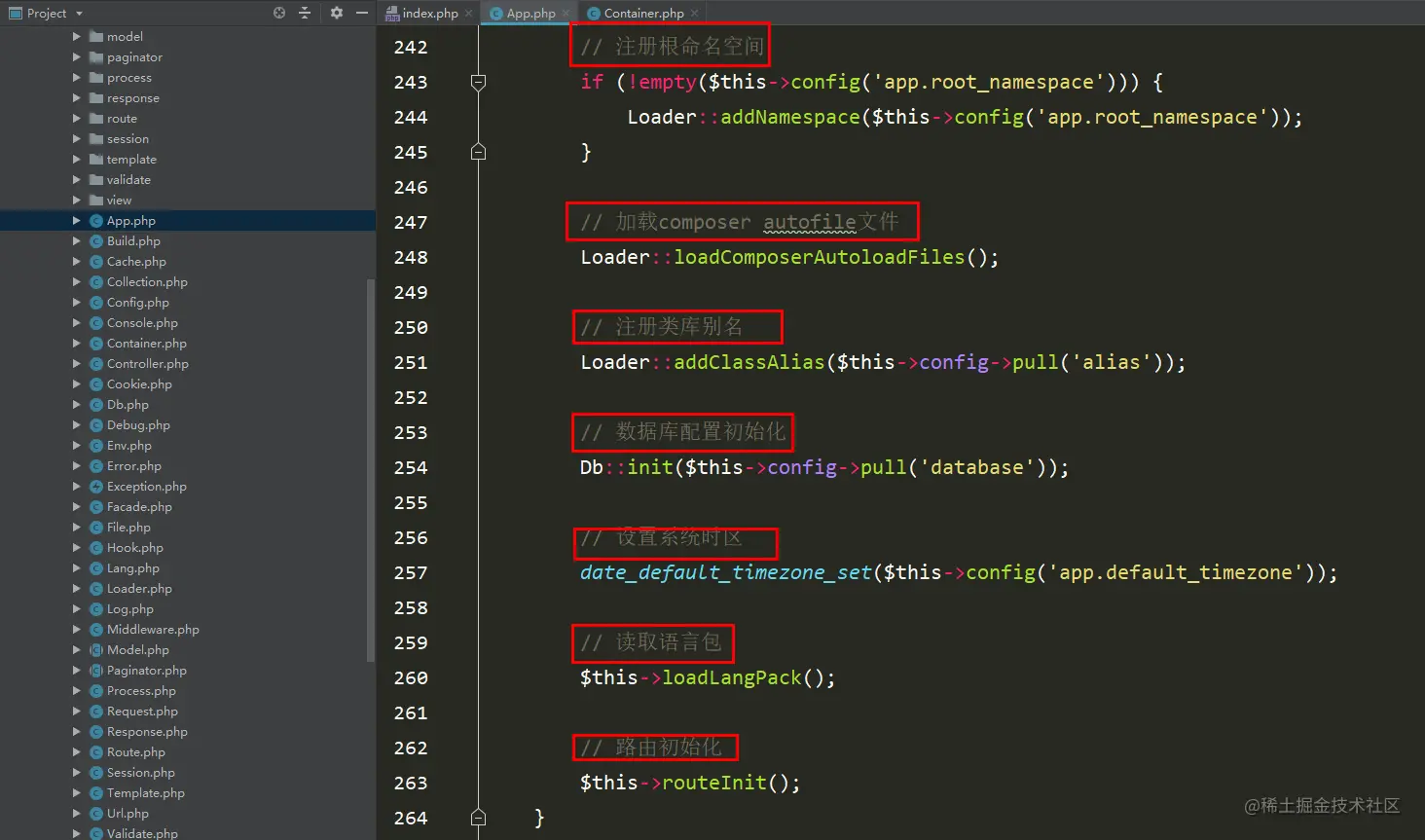Click the Middleware.php class icon
Viewport: 1425px width, 840px height.
(96, 630)
